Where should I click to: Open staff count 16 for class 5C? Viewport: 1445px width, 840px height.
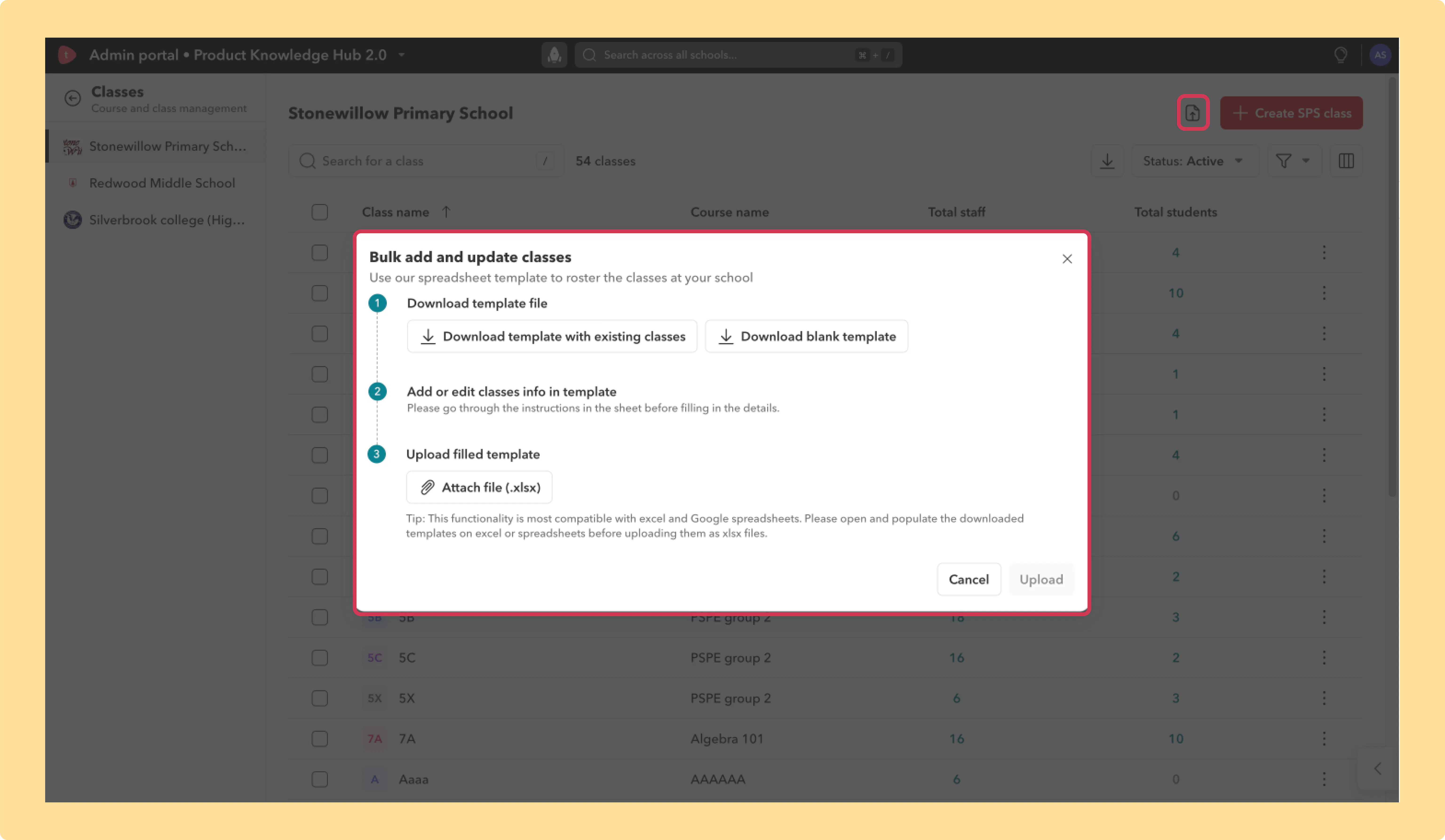(x=957, y=658)
